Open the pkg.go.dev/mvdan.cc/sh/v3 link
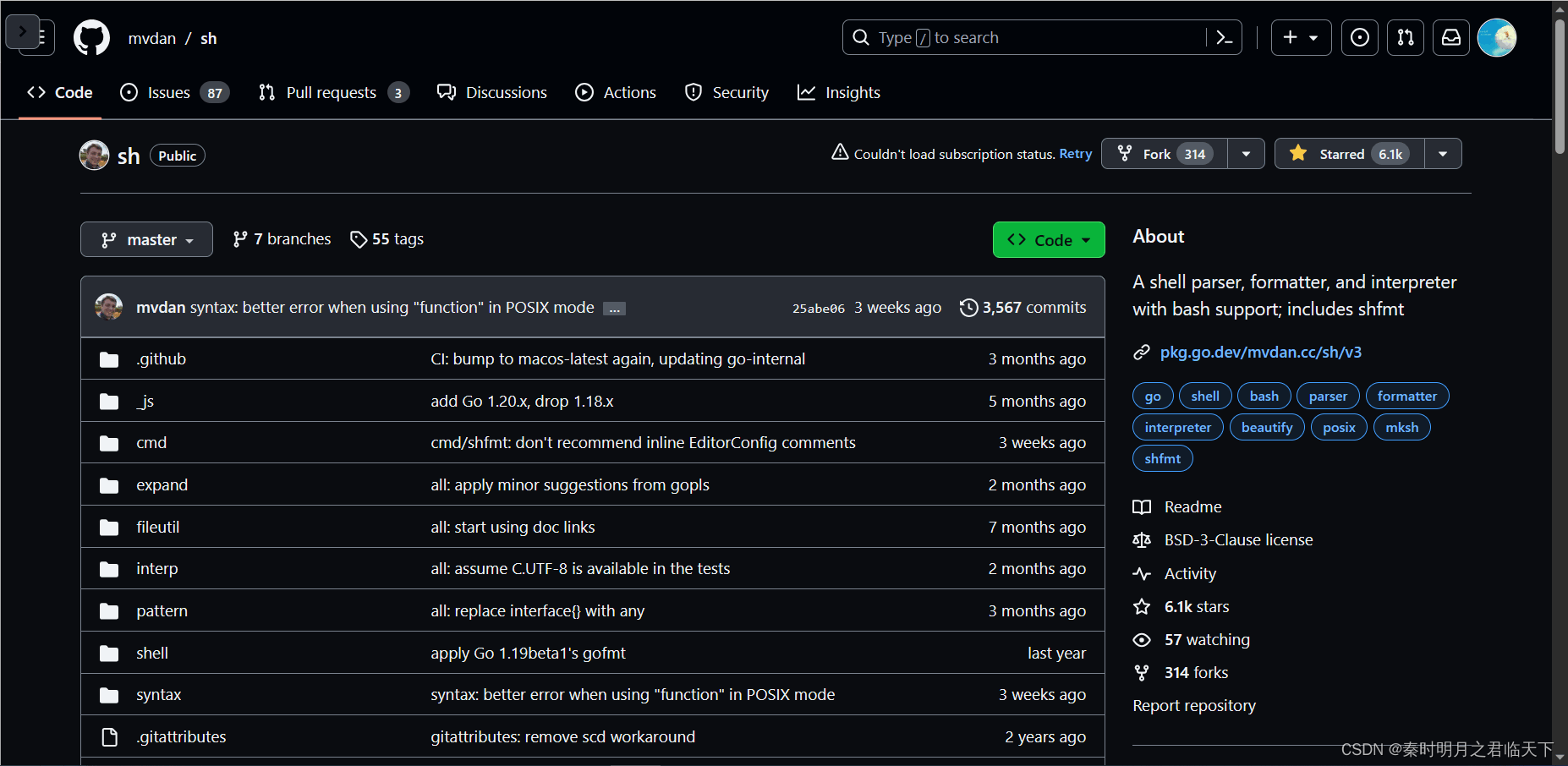 click(x=1260, y=352)
